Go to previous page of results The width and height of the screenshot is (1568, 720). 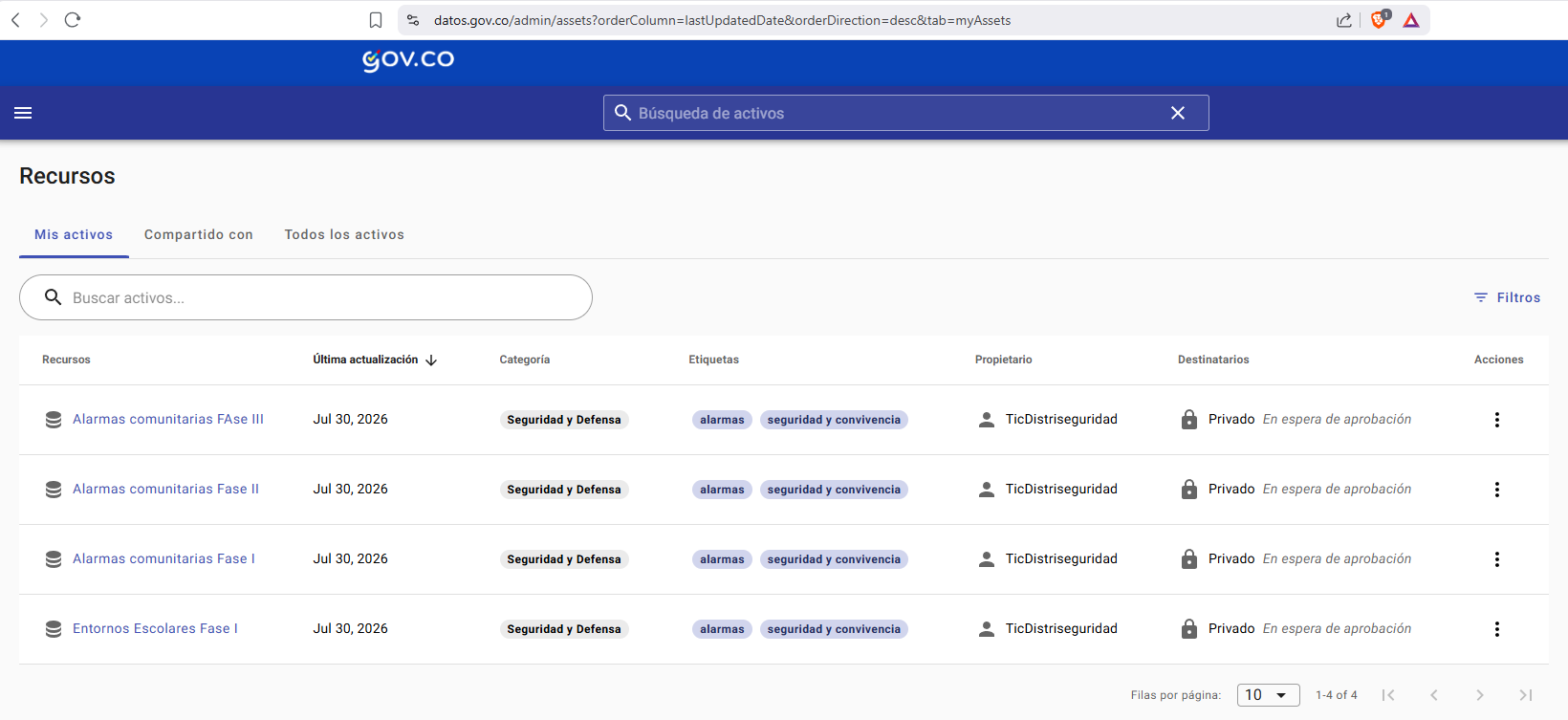[x=1434, y=695]
